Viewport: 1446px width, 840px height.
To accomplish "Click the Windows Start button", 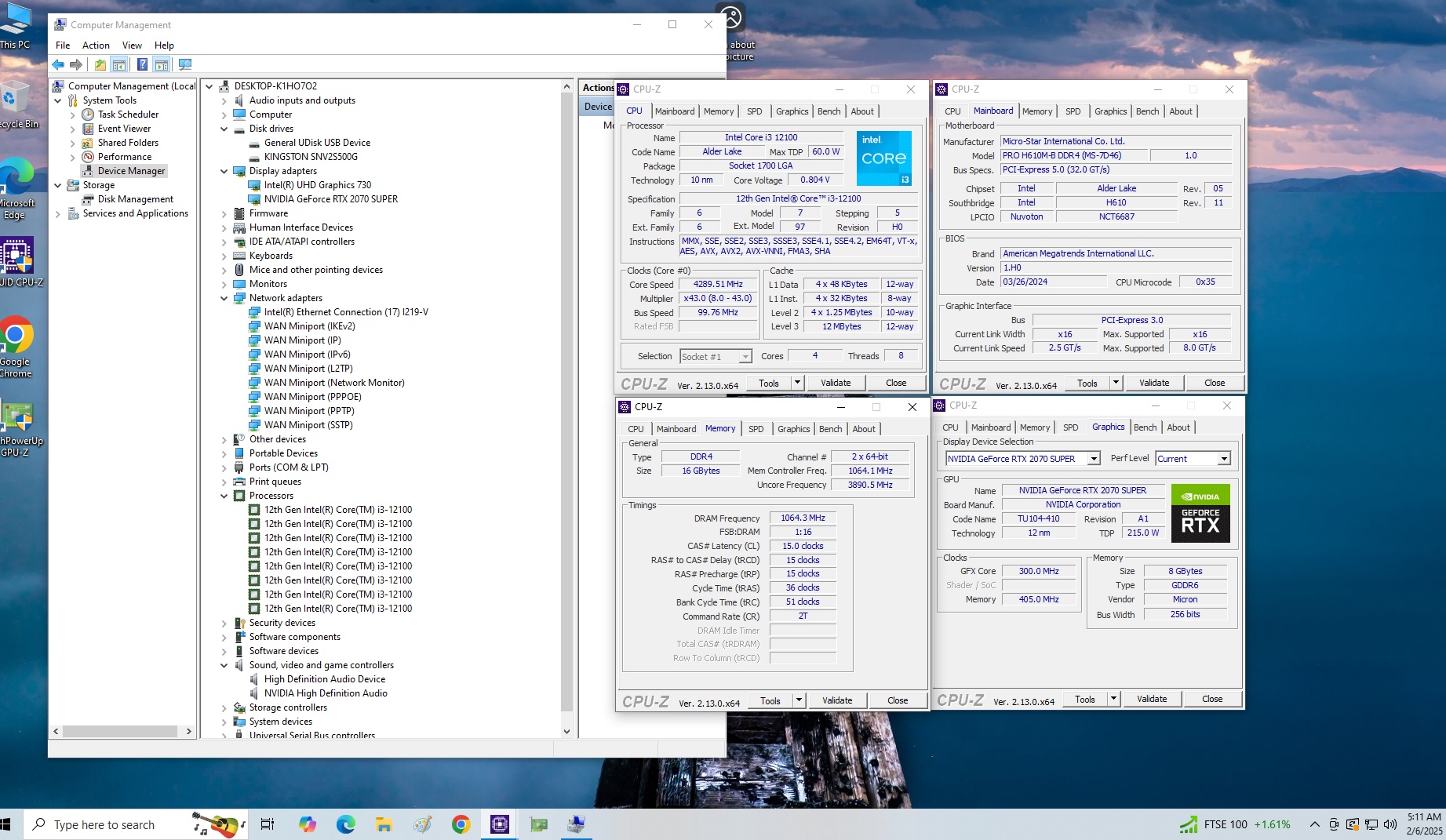I will [6, 824].
